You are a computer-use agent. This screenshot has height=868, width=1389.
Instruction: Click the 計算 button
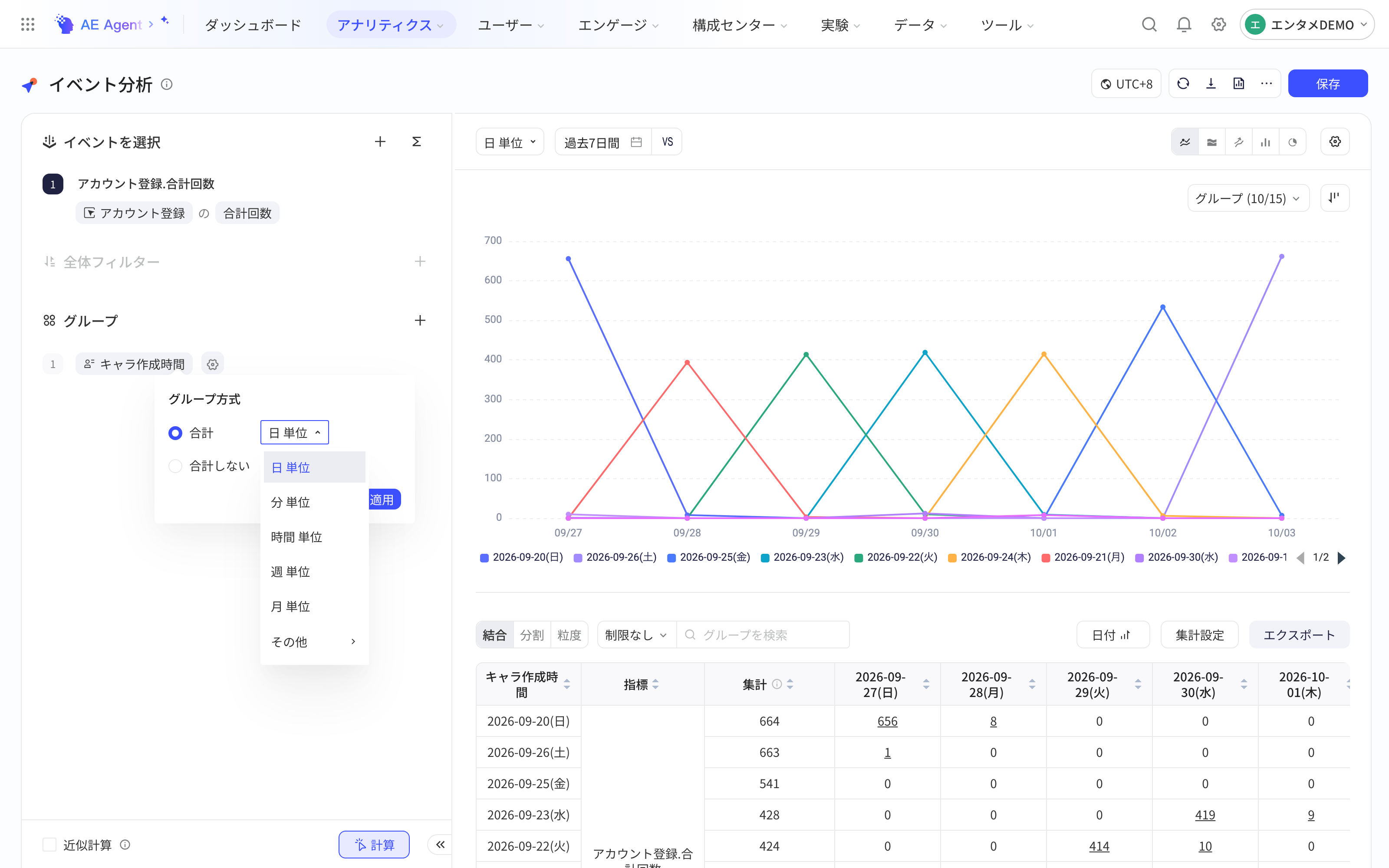pyautogui.click(x=374, y=845)
